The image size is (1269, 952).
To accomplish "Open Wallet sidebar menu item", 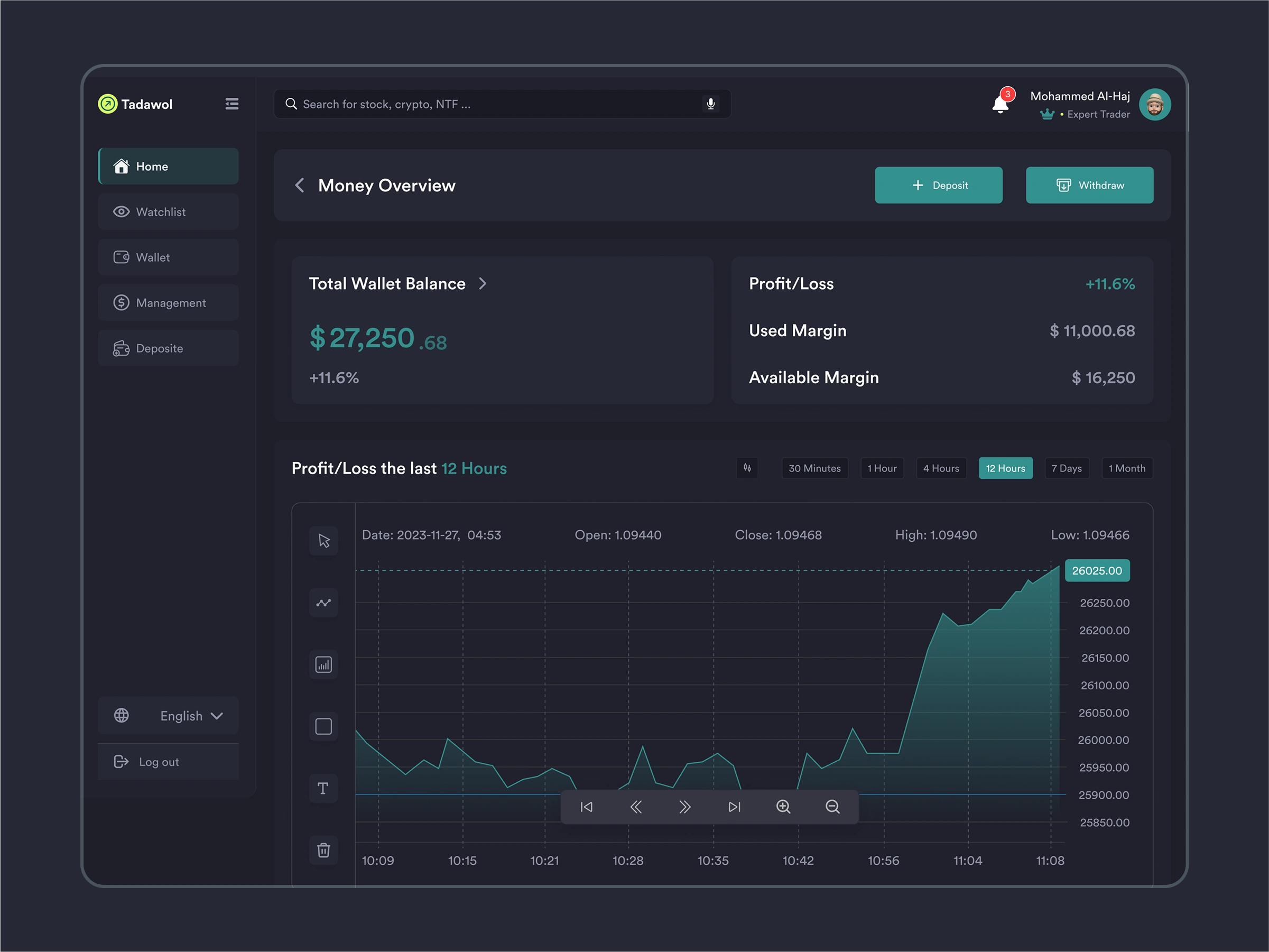I will tap(168, 257).
